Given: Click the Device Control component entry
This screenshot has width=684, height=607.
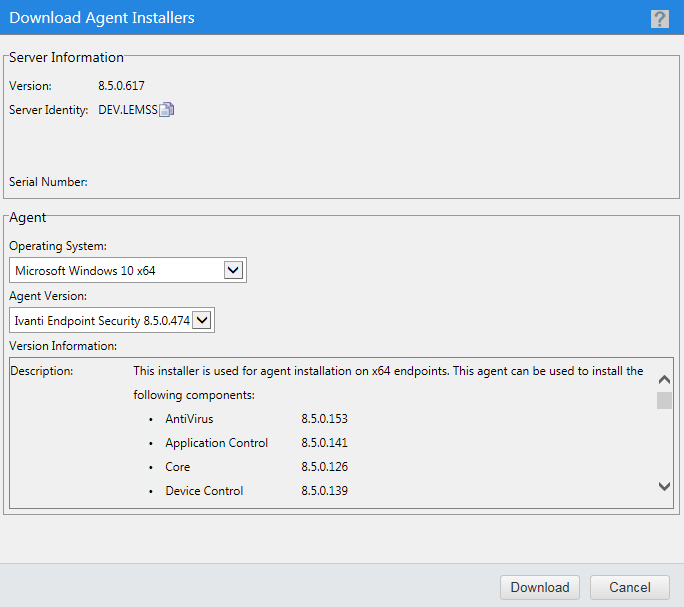Looking at the screenshot, I should (204, 491).
